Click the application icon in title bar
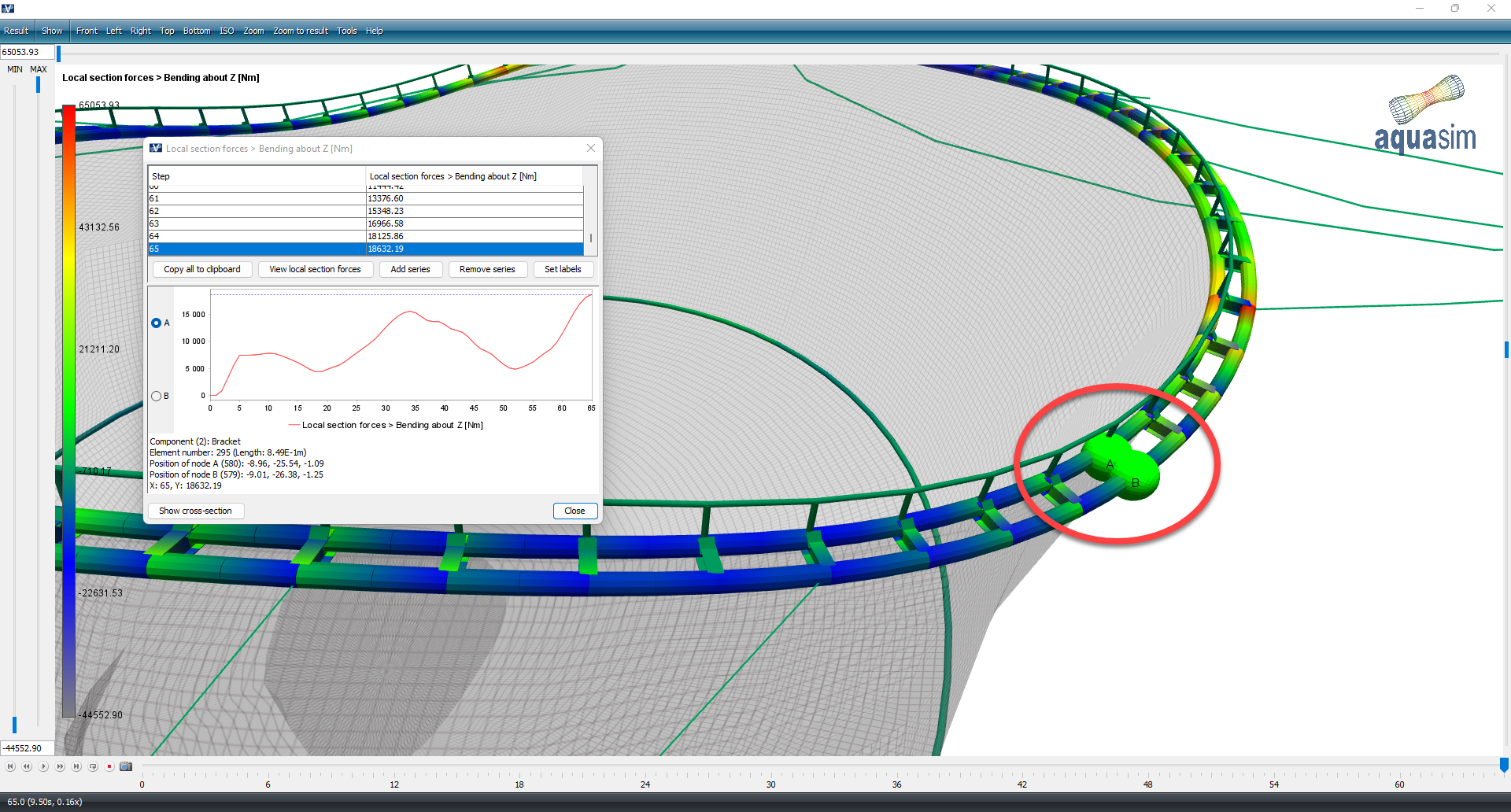This screenshot has width=1511, height=812. point(8,8)
